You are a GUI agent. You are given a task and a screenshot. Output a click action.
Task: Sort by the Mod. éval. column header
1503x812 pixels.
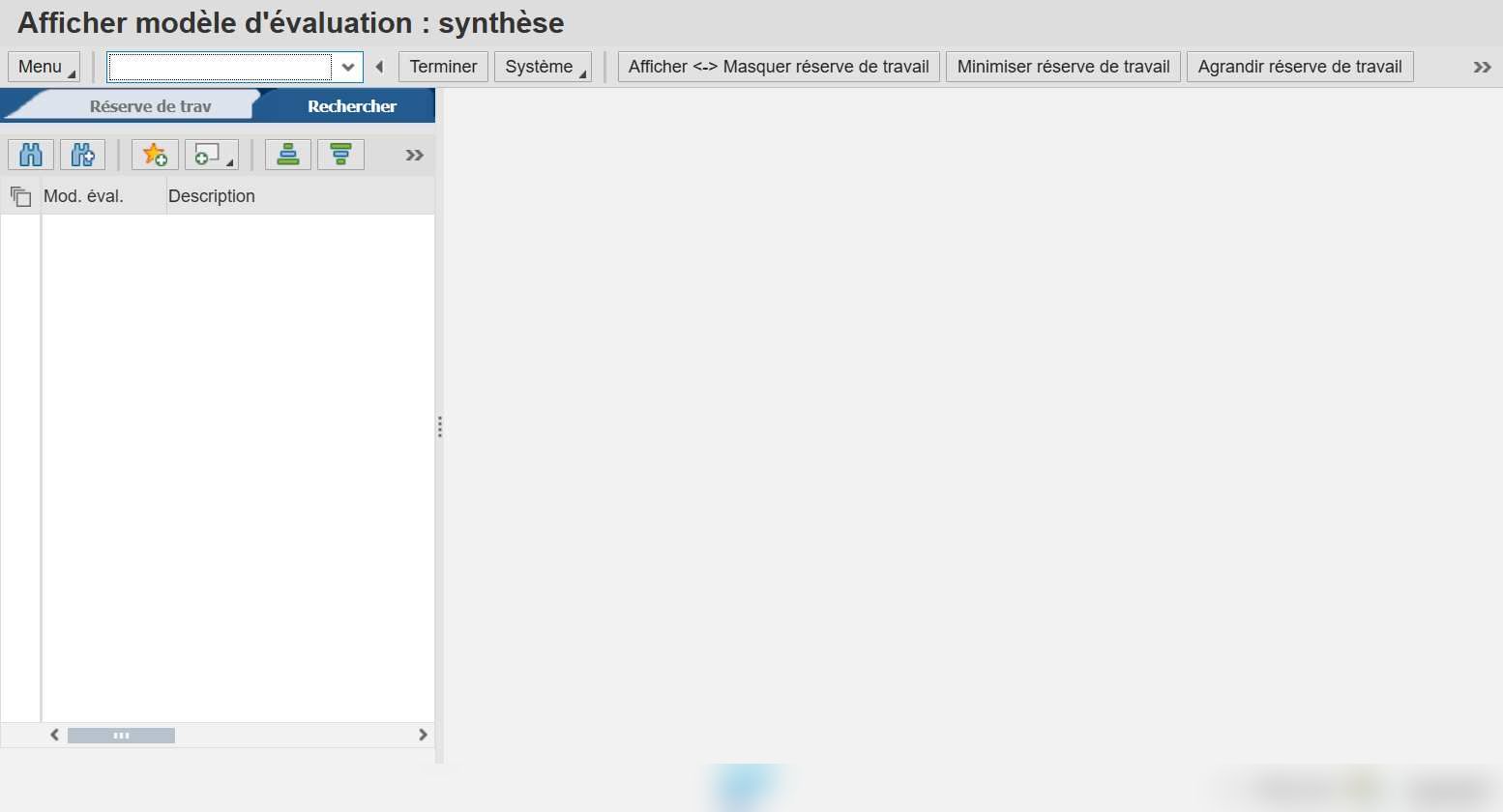tap(103, 196)
